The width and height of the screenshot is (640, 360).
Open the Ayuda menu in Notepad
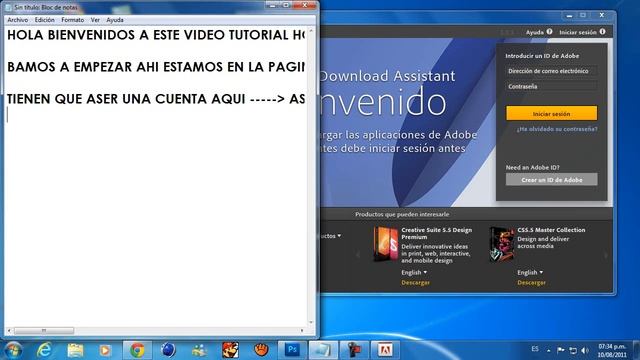pos(115,20)
